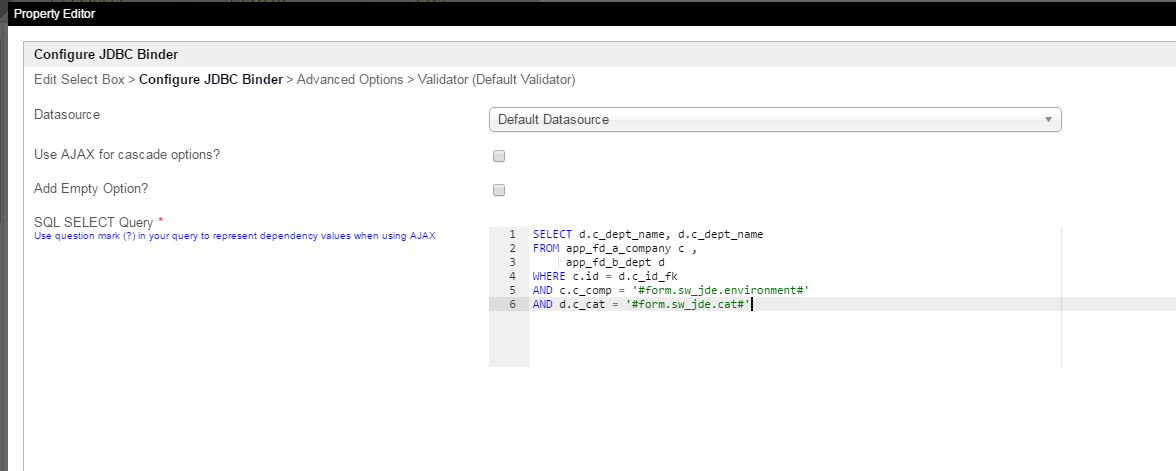
Task: Click the empty editor area below line 6
Action: 790,340
